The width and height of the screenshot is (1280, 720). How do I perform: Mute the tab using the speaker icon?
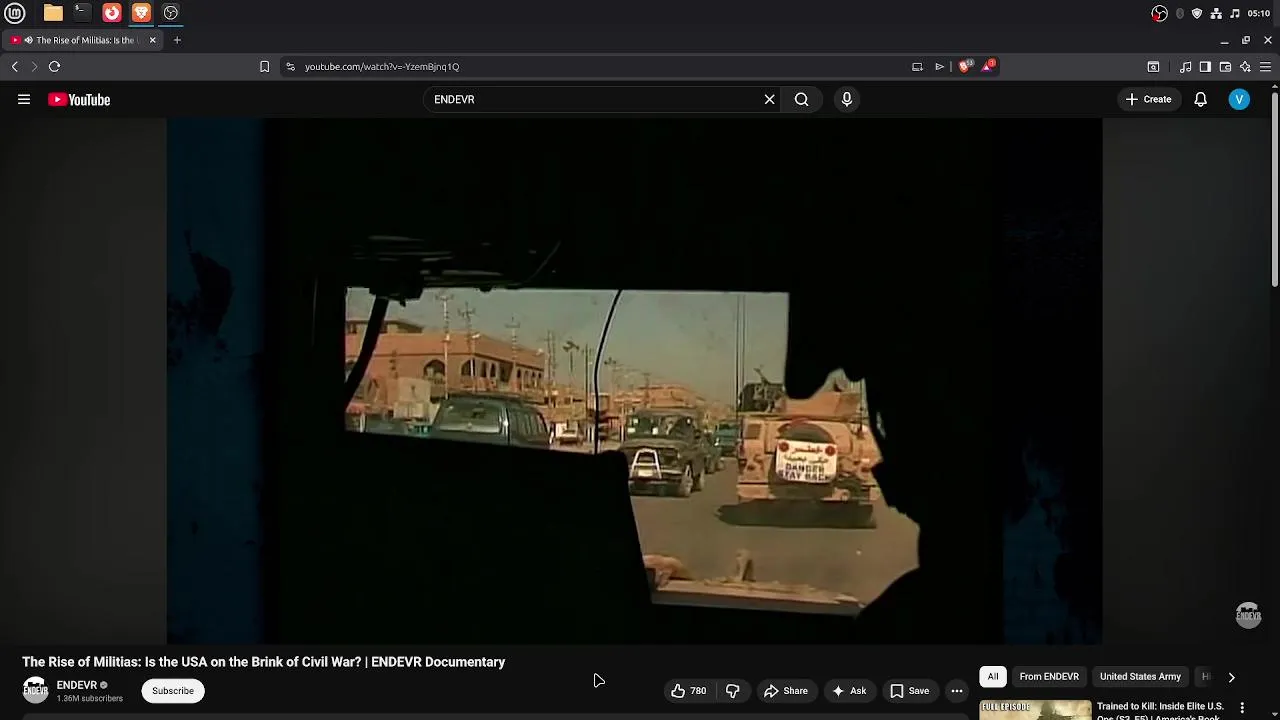[28, 40]
